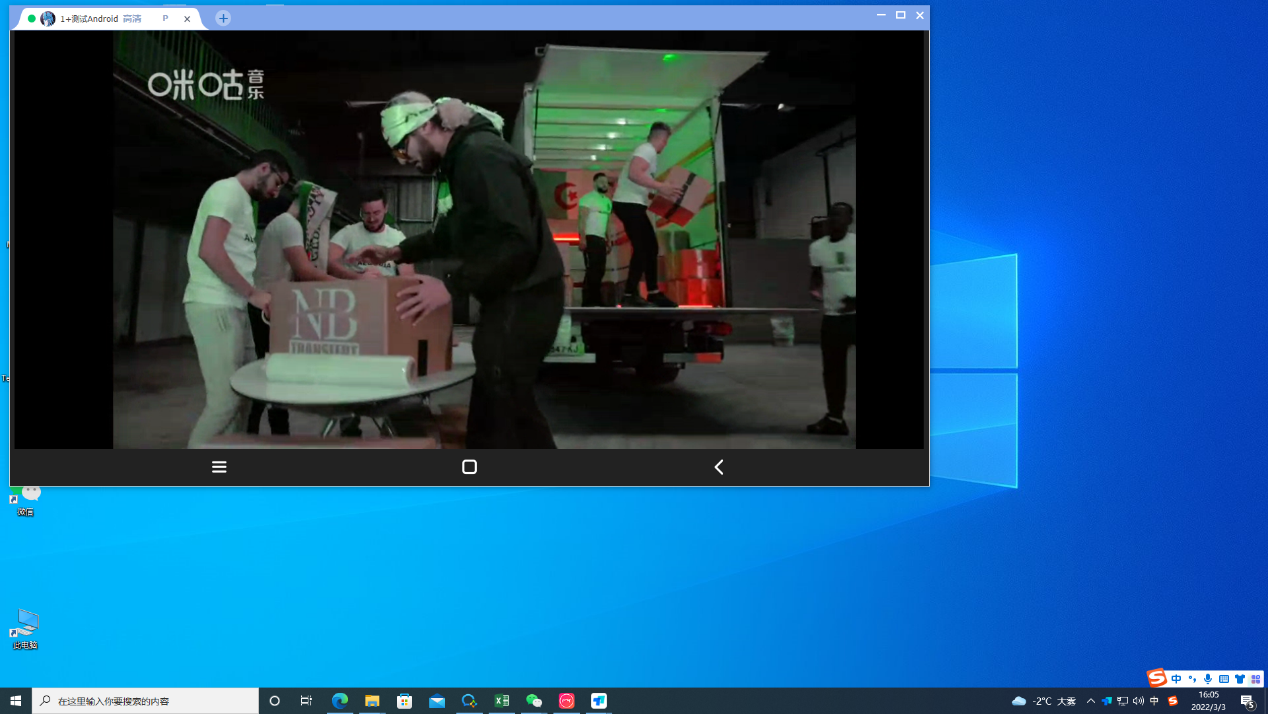This screenshot has height=714, width=1268.
Task: Click the blue tray app icon
Action: coord(1107,701)
